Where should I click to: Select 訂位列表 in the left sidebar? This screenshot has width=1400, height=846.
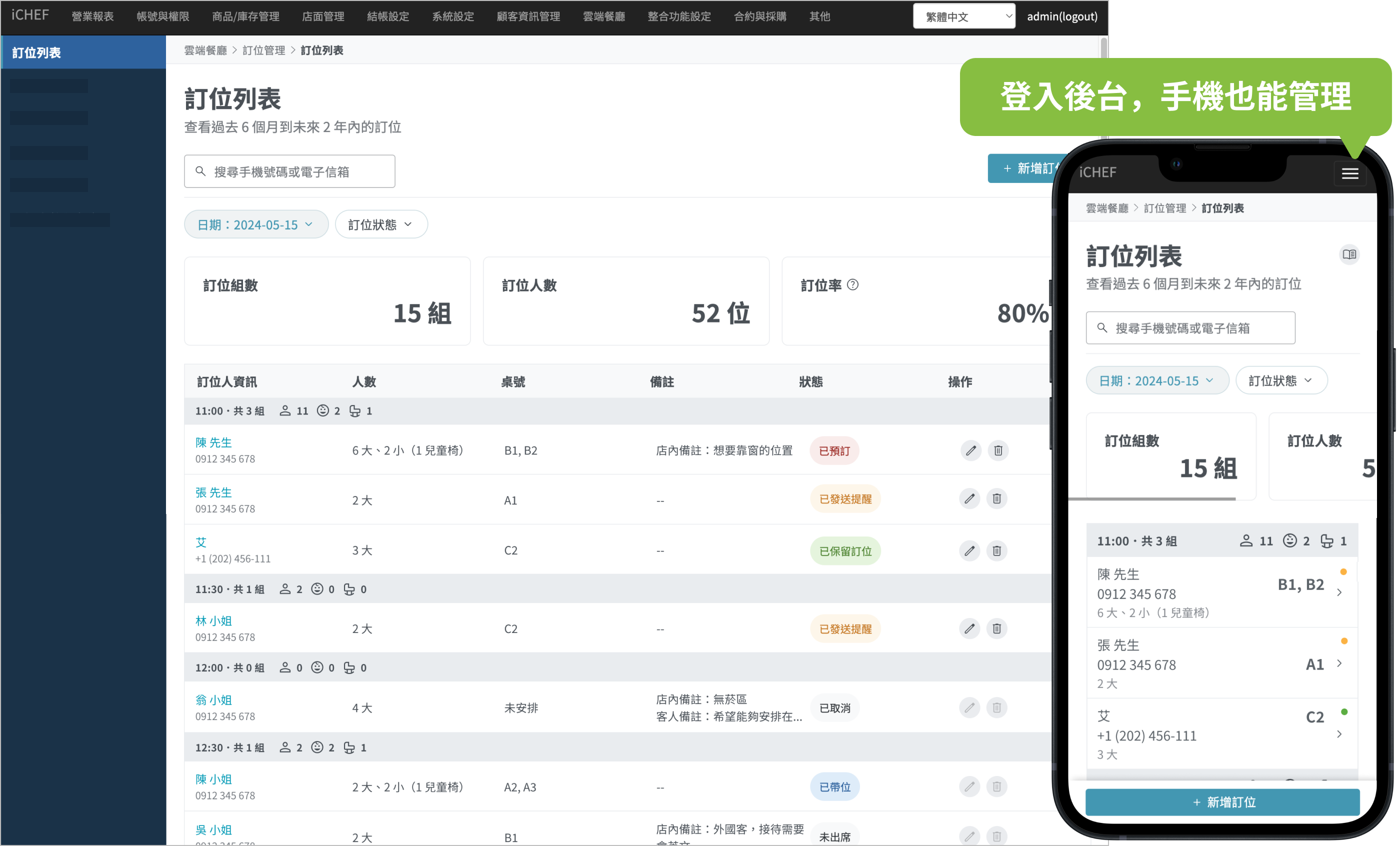[x=37, y=53]
